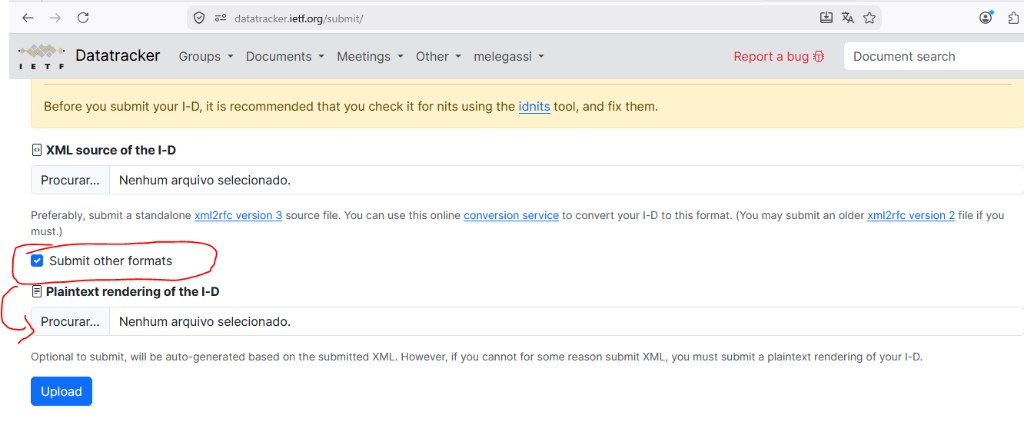This screenshot has width=1024, height=435.
Task: Click the blue Upload button
Action: (x=61, y=391)
